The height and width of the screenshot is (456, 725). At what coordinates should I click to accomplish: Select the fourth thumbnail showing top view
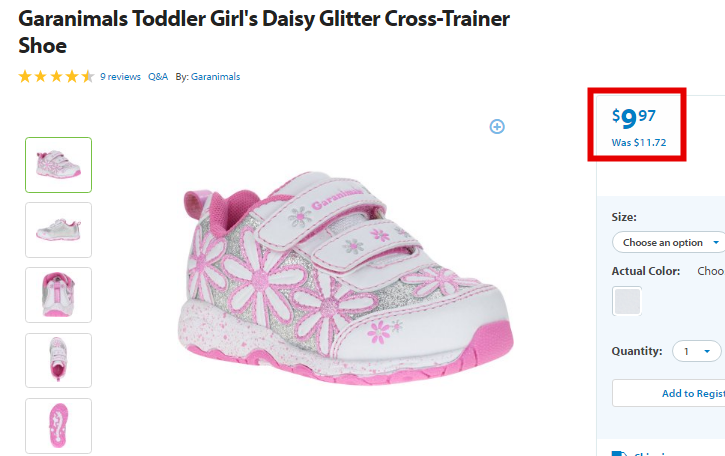tap(58, 360)
